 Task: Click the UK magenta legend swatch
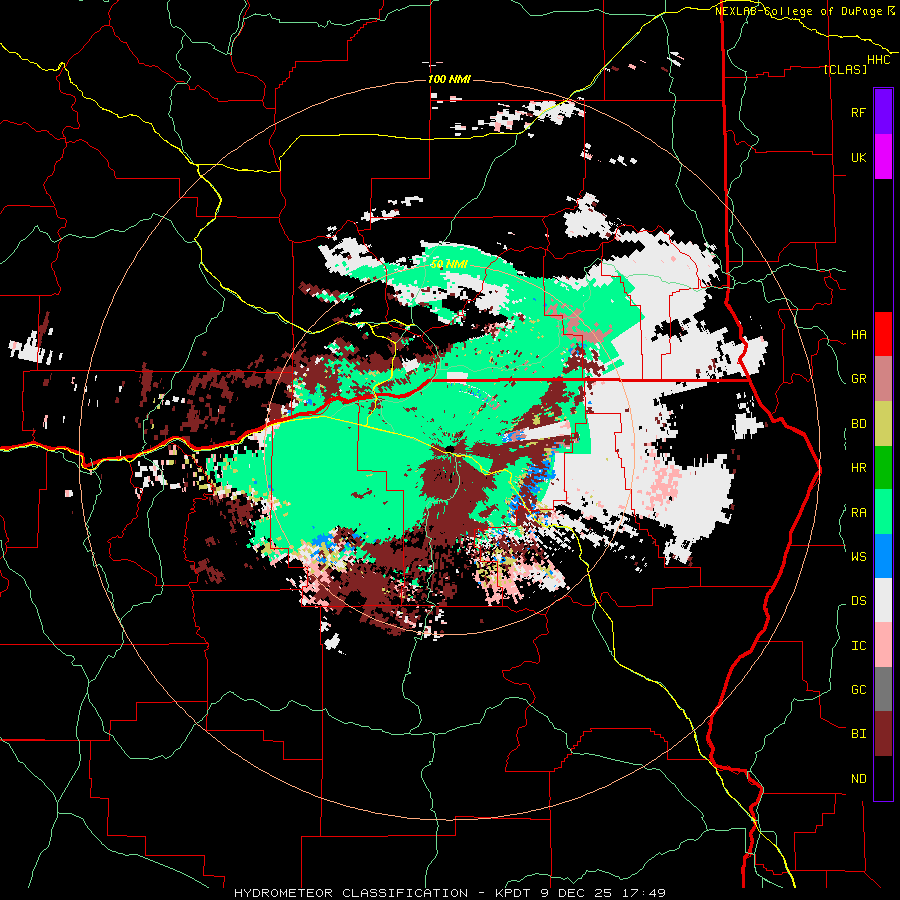883,157
